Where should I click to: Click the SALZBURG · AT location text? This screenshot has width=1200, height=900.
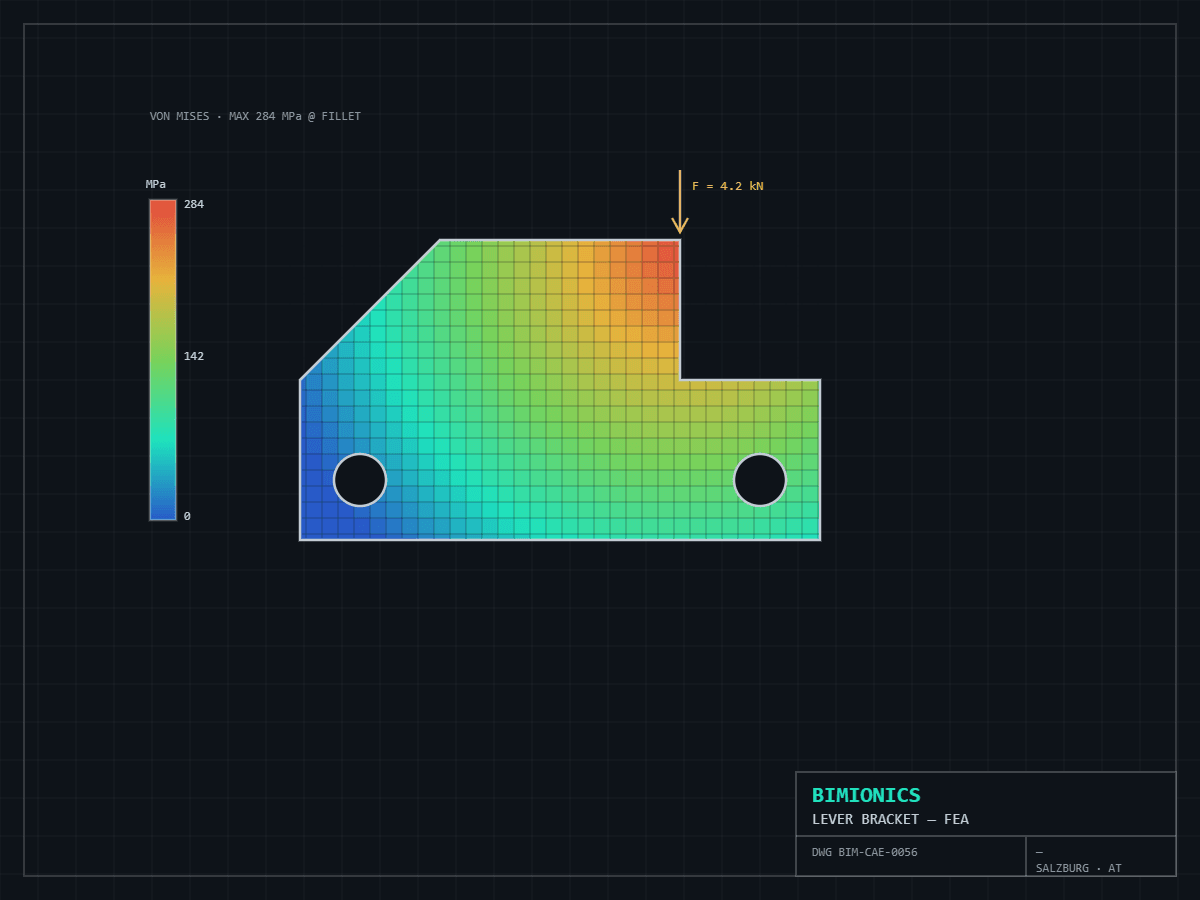[1078, 869]
